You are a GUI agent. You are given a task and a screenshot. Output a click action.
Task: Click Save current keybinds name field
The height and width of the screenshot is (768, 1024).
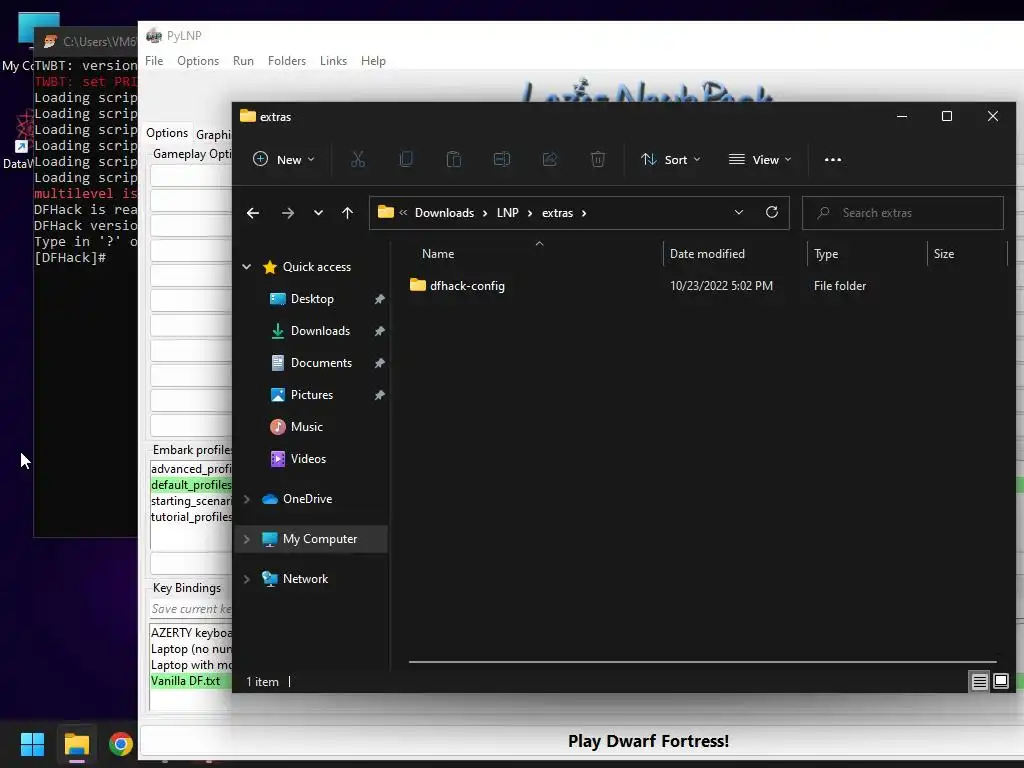(x=191, y=609)
